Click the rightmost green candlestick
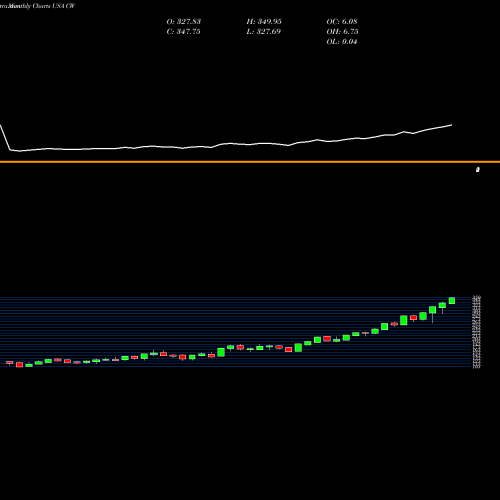The image size is (500, 500). (x=452, y=300)
